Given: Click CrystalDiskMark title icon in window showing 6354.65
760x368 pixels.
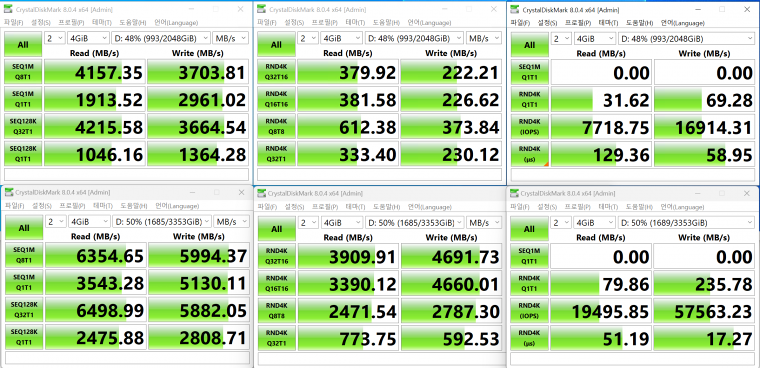Looking at the screenshot, I should point(9,192).
